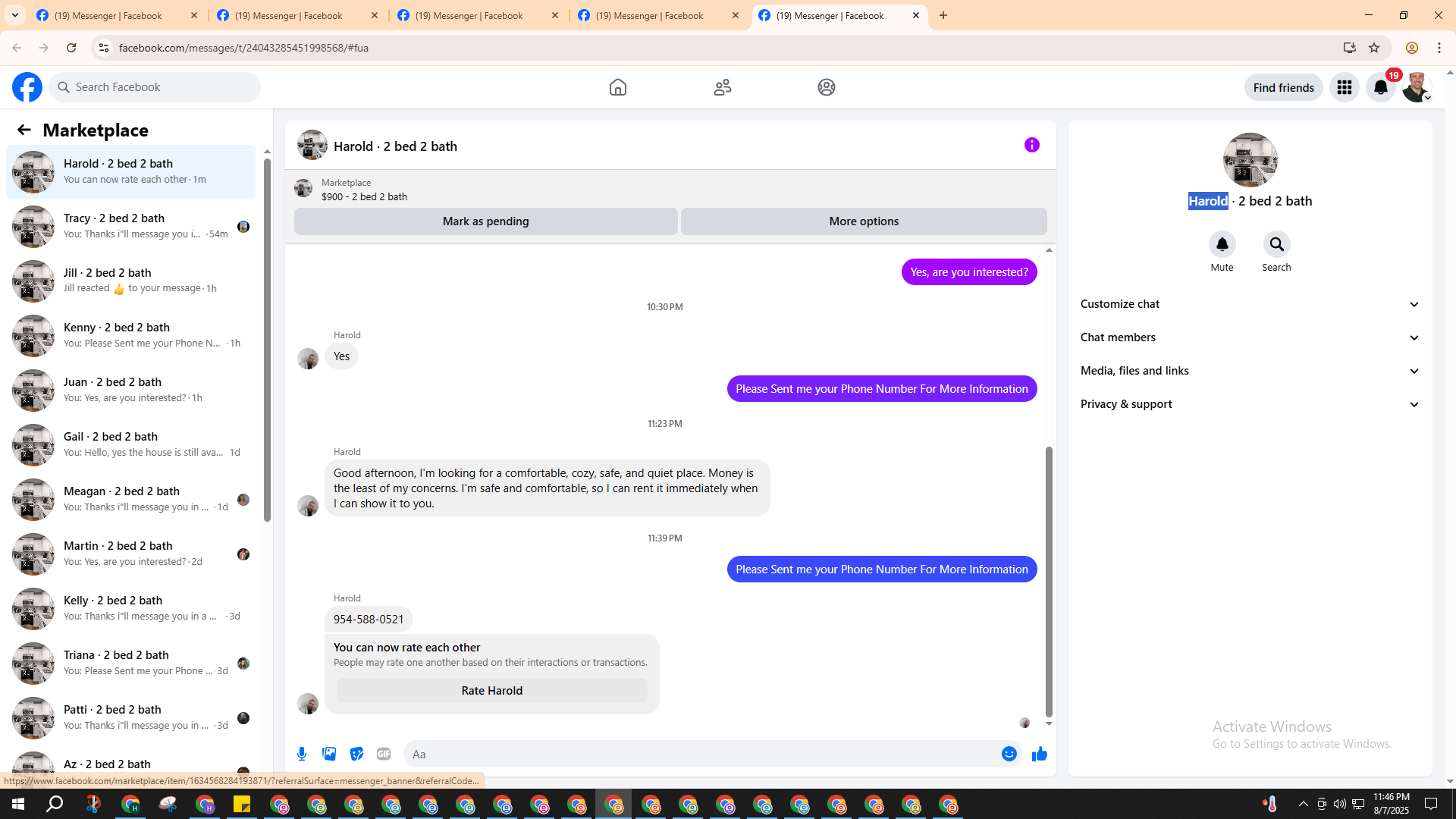Search within the conversation
The image size is (1456, 819).
pos(1276,244)
